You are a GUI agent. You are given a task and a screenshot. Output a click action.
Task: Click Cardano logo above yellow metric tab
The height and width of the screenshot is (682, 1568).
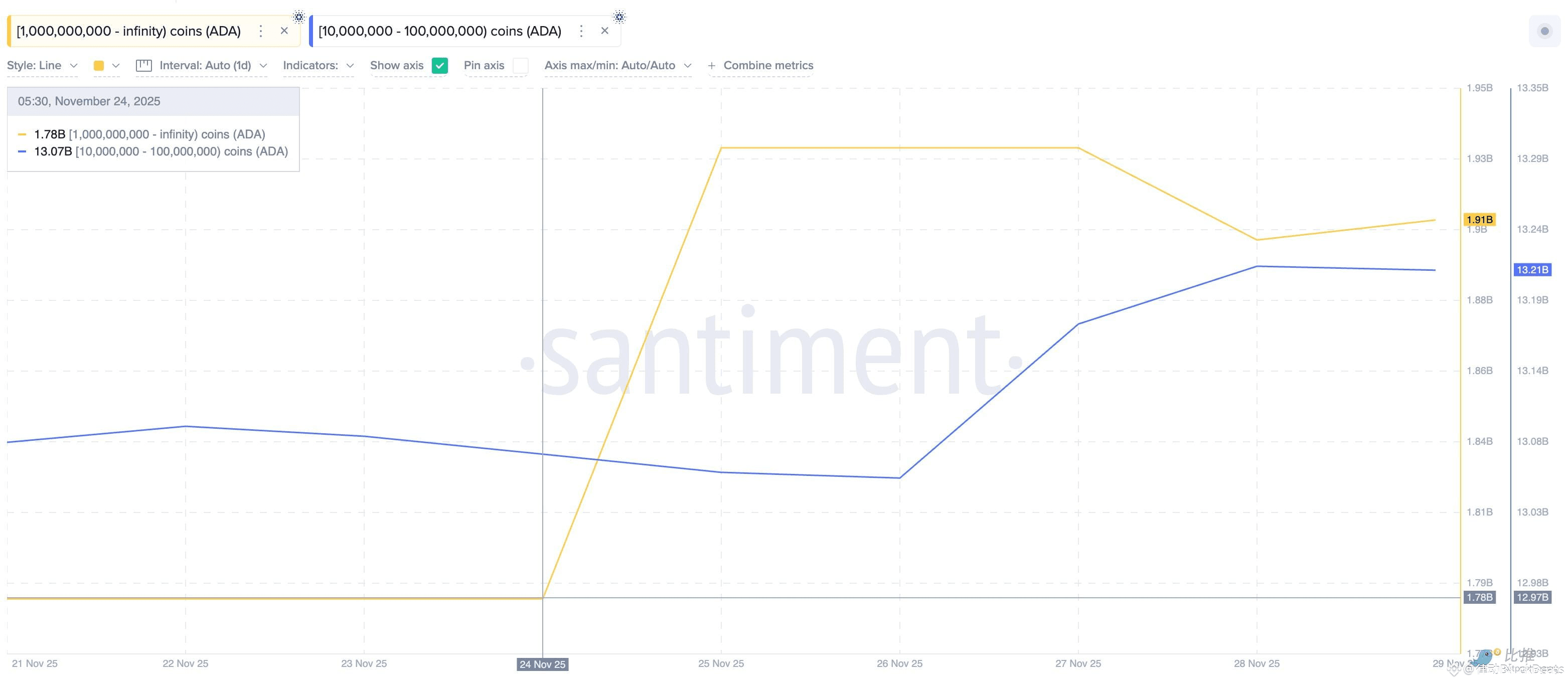click(x=298, y=17)
